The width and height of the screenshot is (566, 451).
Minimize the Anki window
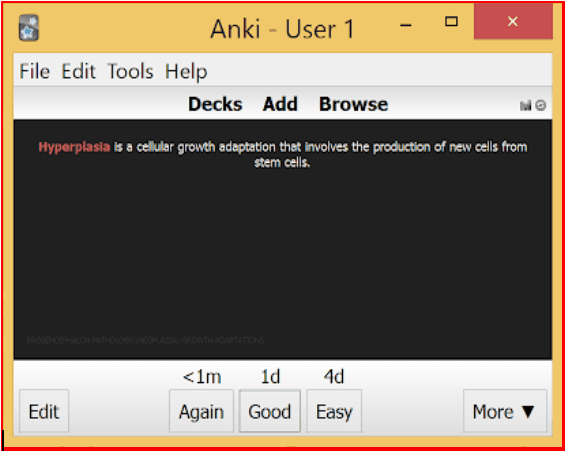point(406,25)
